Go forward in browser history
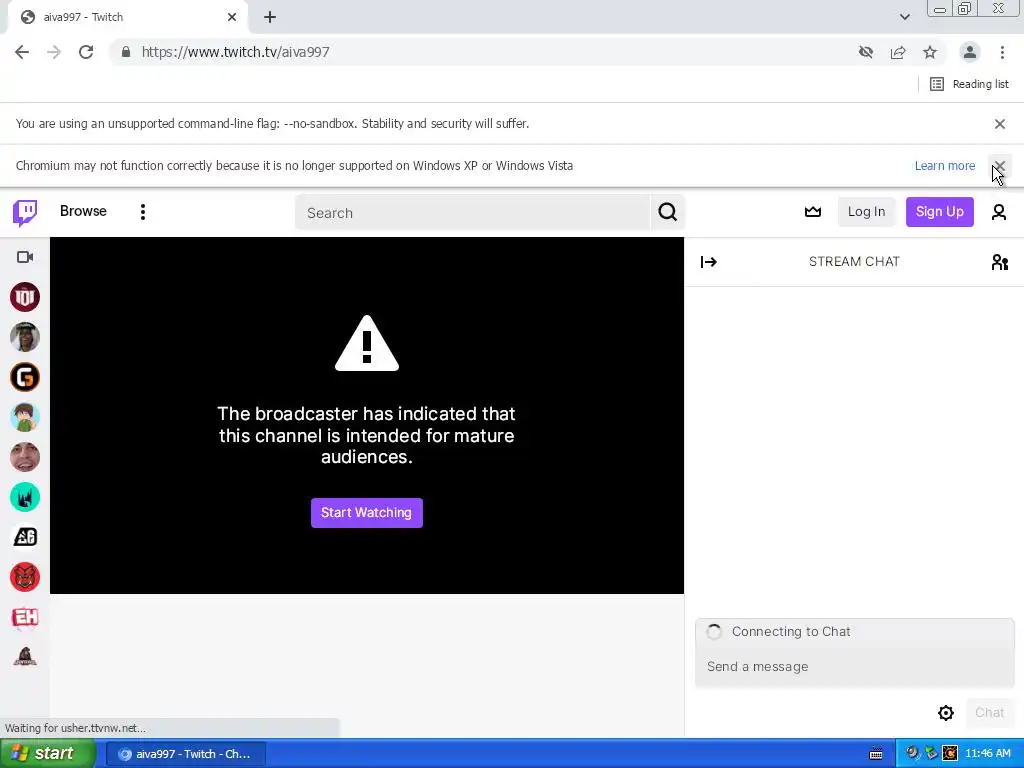 (x=54, y=52)
